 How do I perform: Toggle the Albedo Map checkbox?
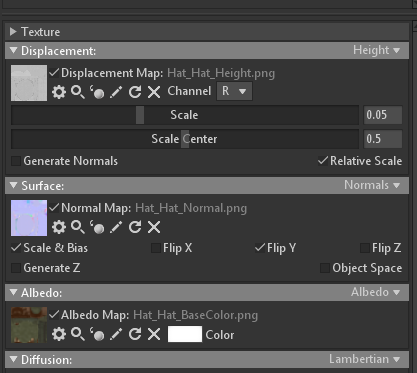pyautogui.click(x=54, y=315)
